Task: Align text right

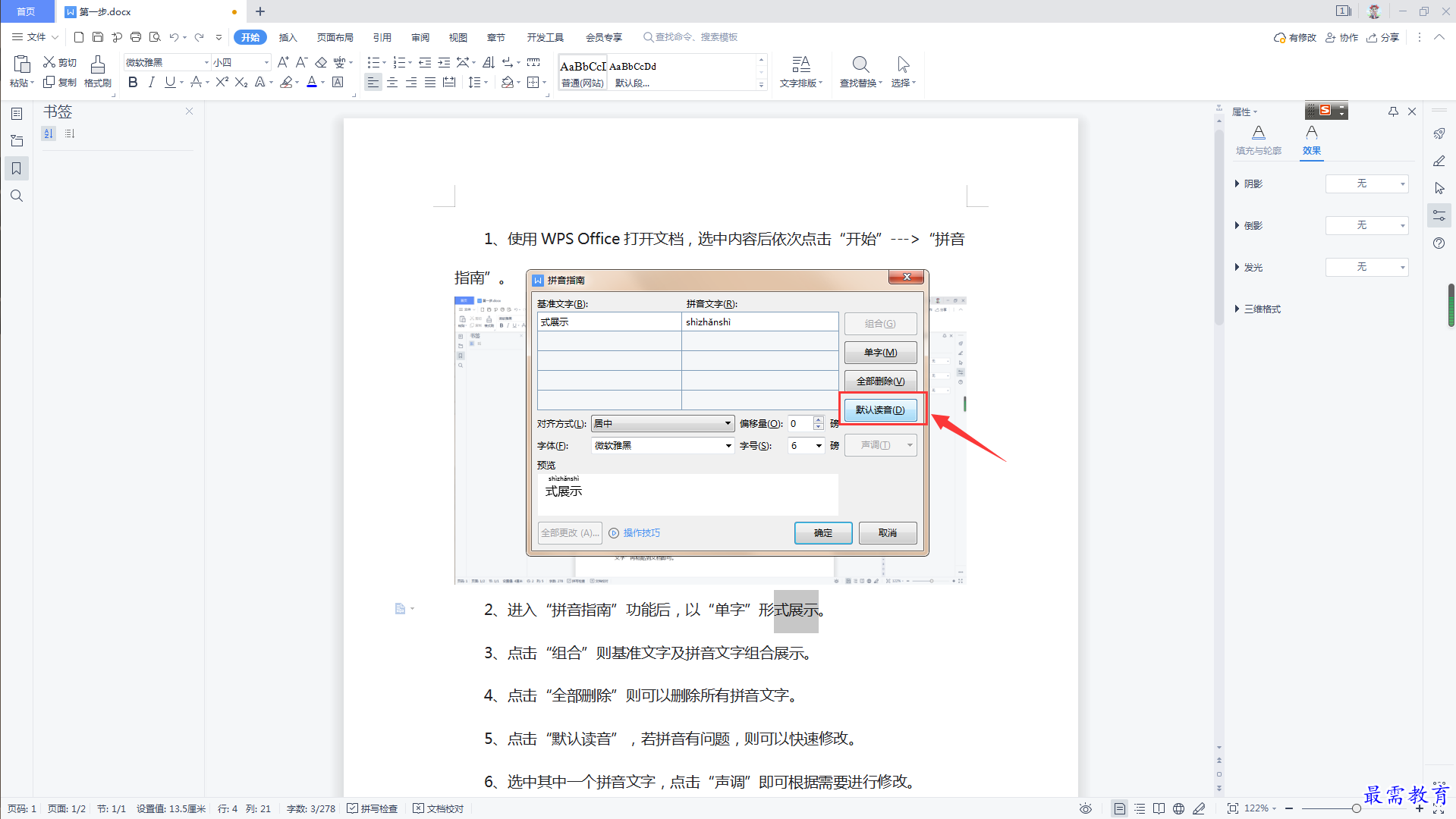Action: [411, 82]
